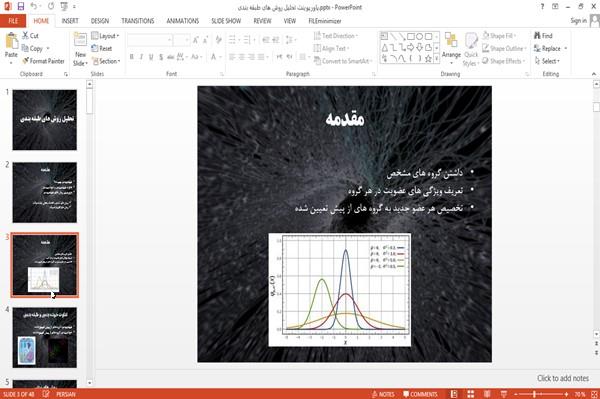The height and width of the screenshot is (399, 600).
Task: Collapse the ribbon arrow
Action: [x=594, y=74]
